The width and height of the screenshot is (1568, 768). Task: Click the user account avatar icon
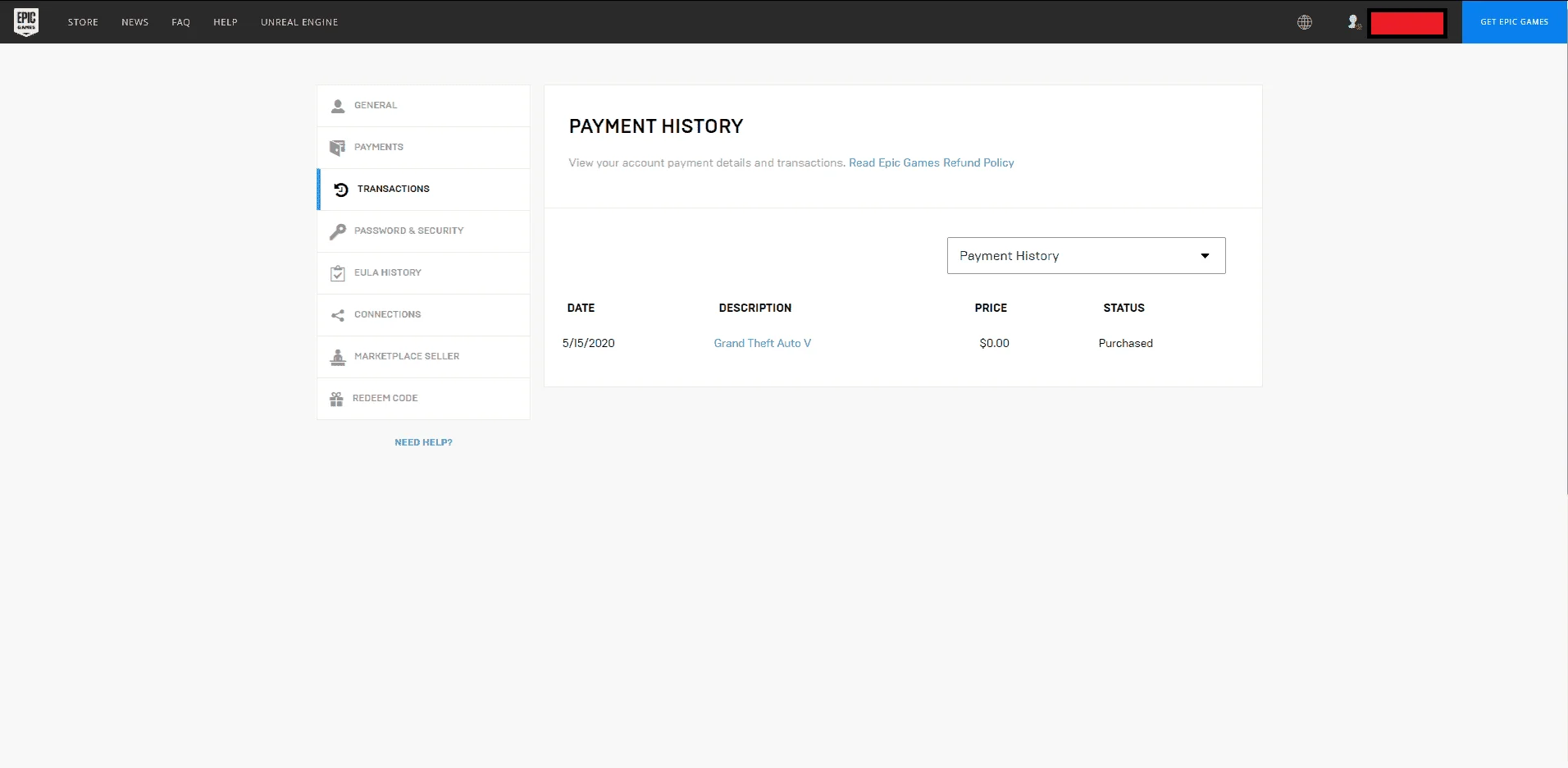pyautogui.click(x=1354, y=22)
